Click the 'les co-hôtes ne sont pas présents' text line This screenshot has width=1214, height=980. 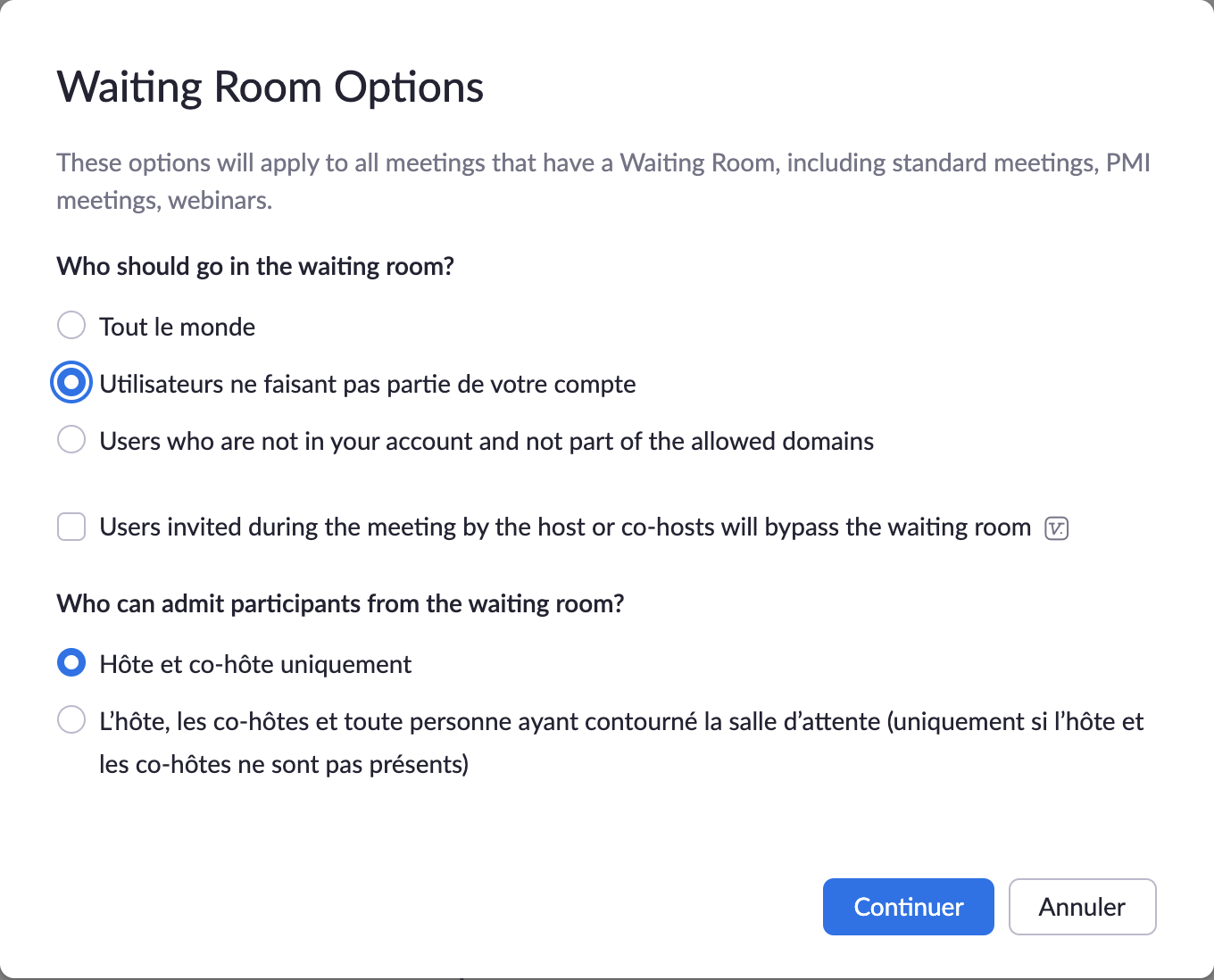pyautogui.click(x=284, y=764)
